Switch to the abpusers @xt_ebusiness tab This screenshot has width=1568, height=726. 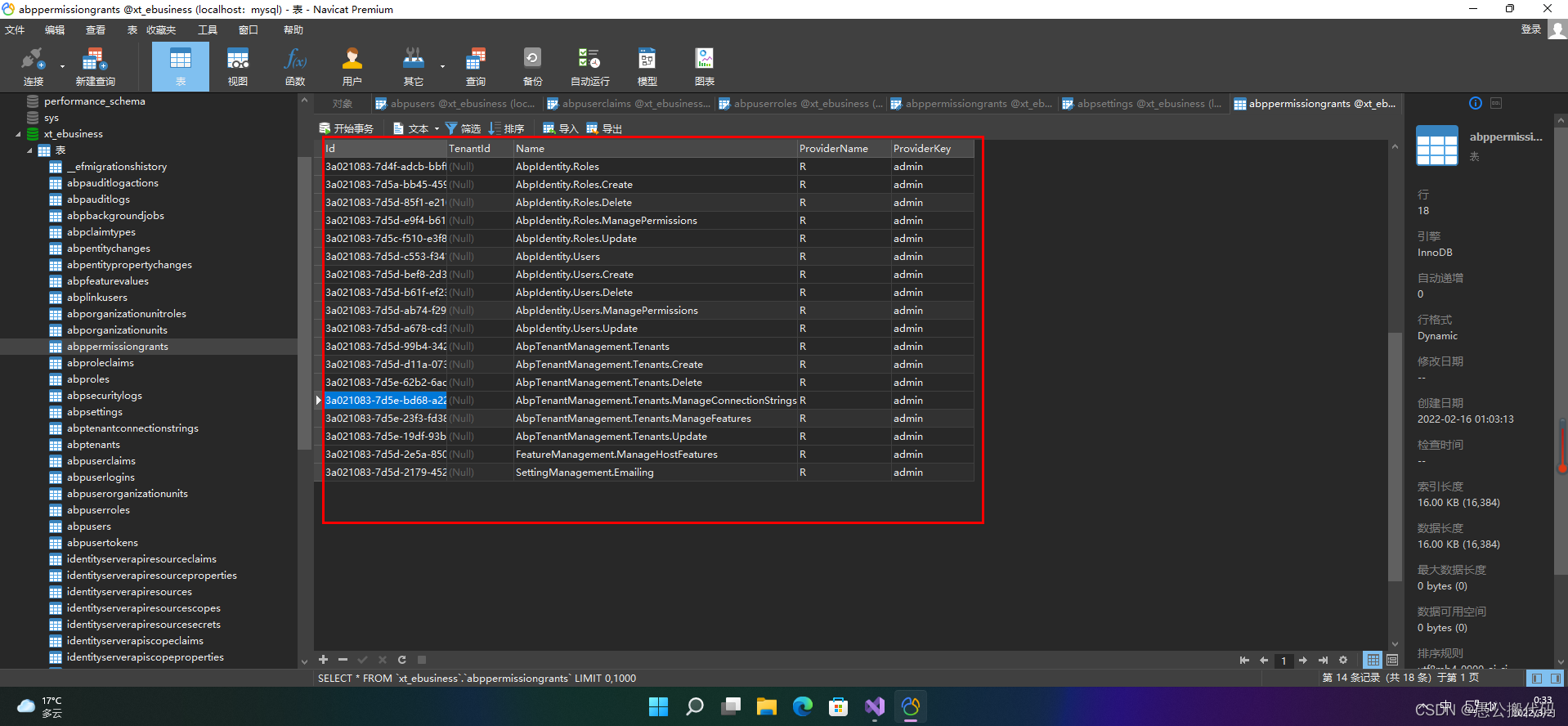[455, 104]
